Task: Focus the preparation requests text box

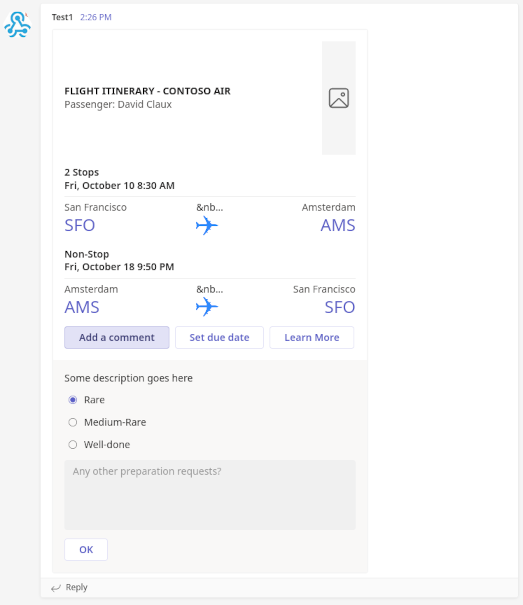Action: (x=210, y=495)
